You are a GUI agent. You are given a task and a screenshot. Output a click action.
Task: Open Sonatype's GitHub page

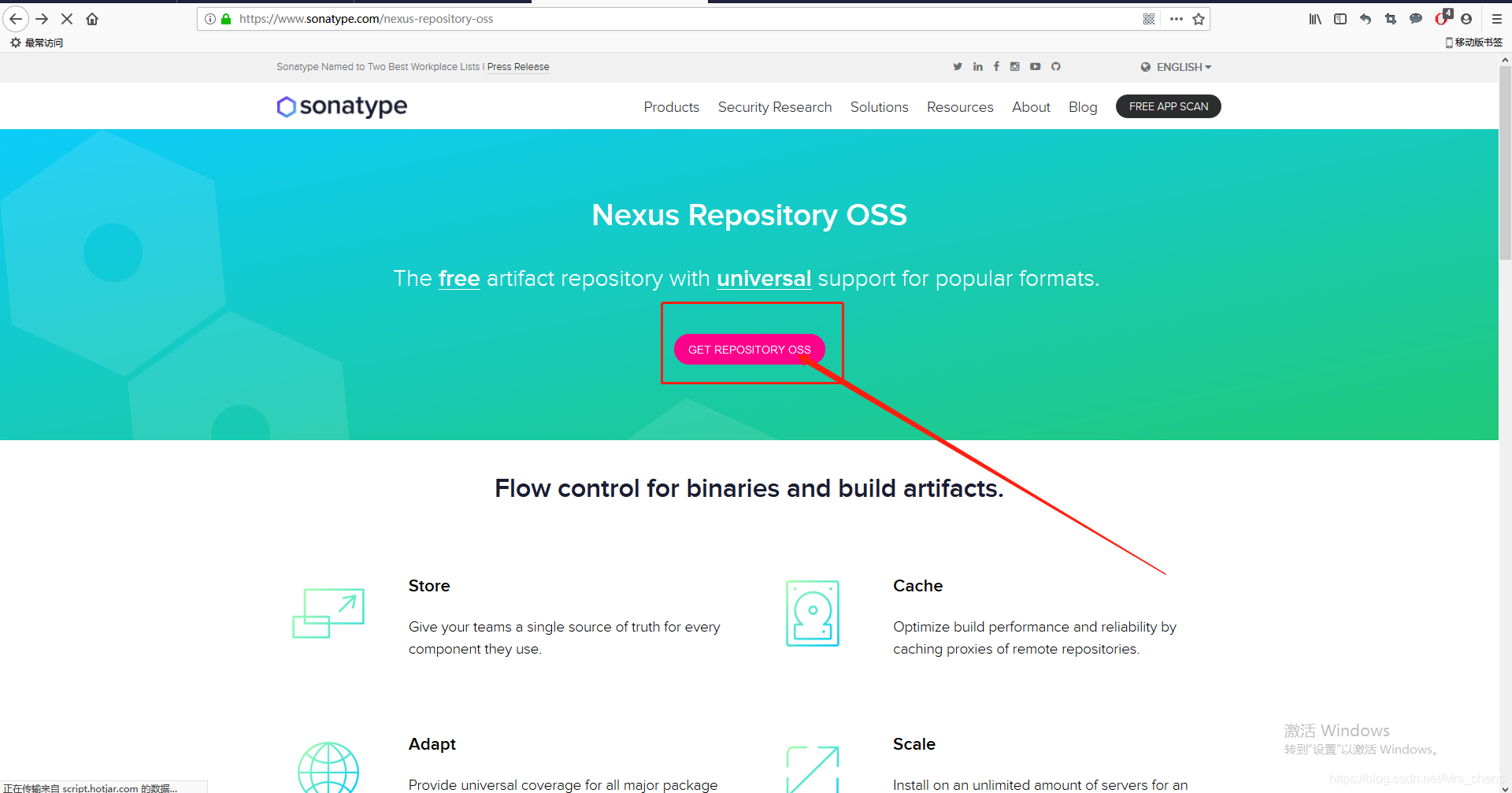tap(1056, 67)
